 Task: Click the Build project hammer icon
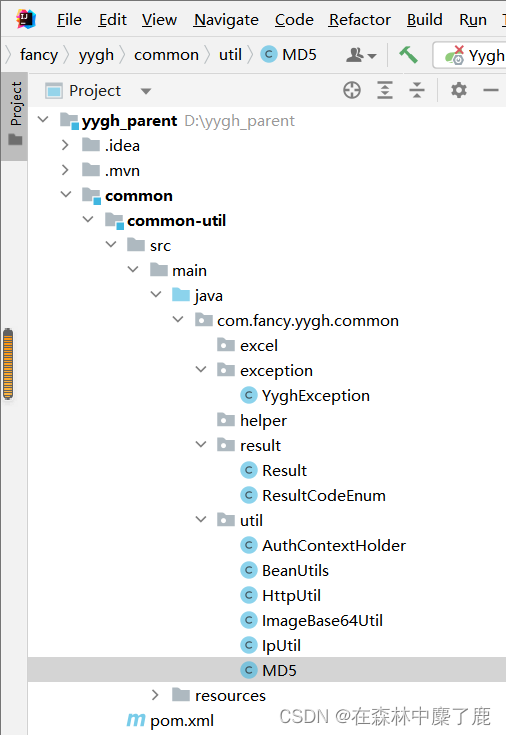click(x=408, y=55)
